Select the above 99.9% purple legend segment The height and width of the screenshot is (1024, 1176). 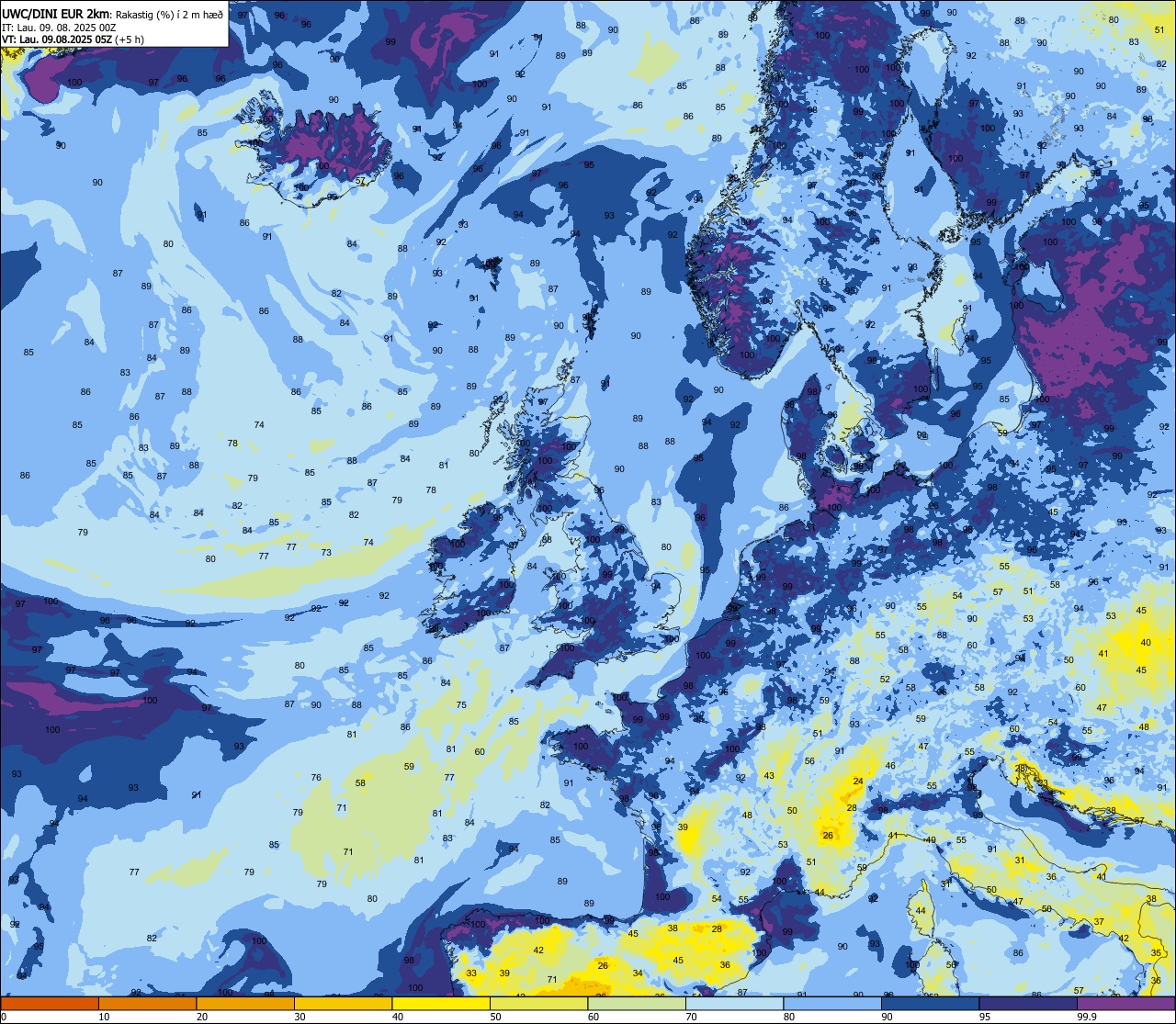(1125, 1003)
